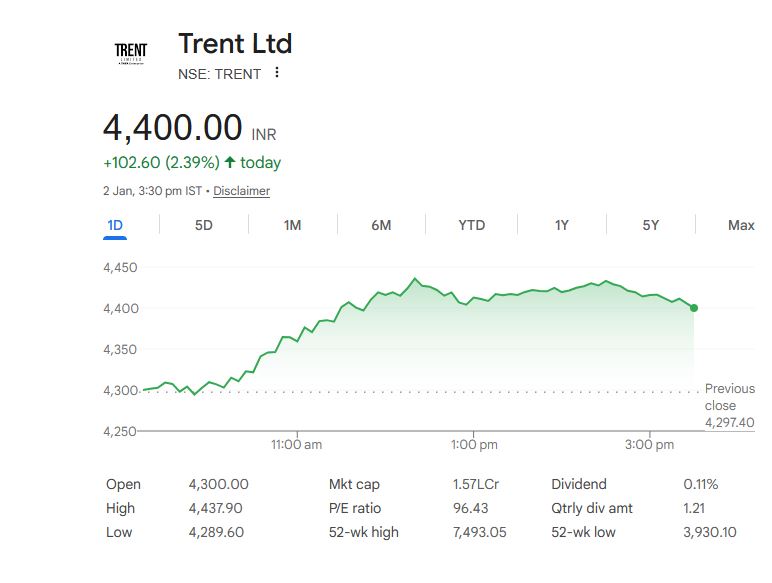Click the green up arrow icon
This screenshot has height=583, width=772.
pyautogui.click(x=230, y=163)
